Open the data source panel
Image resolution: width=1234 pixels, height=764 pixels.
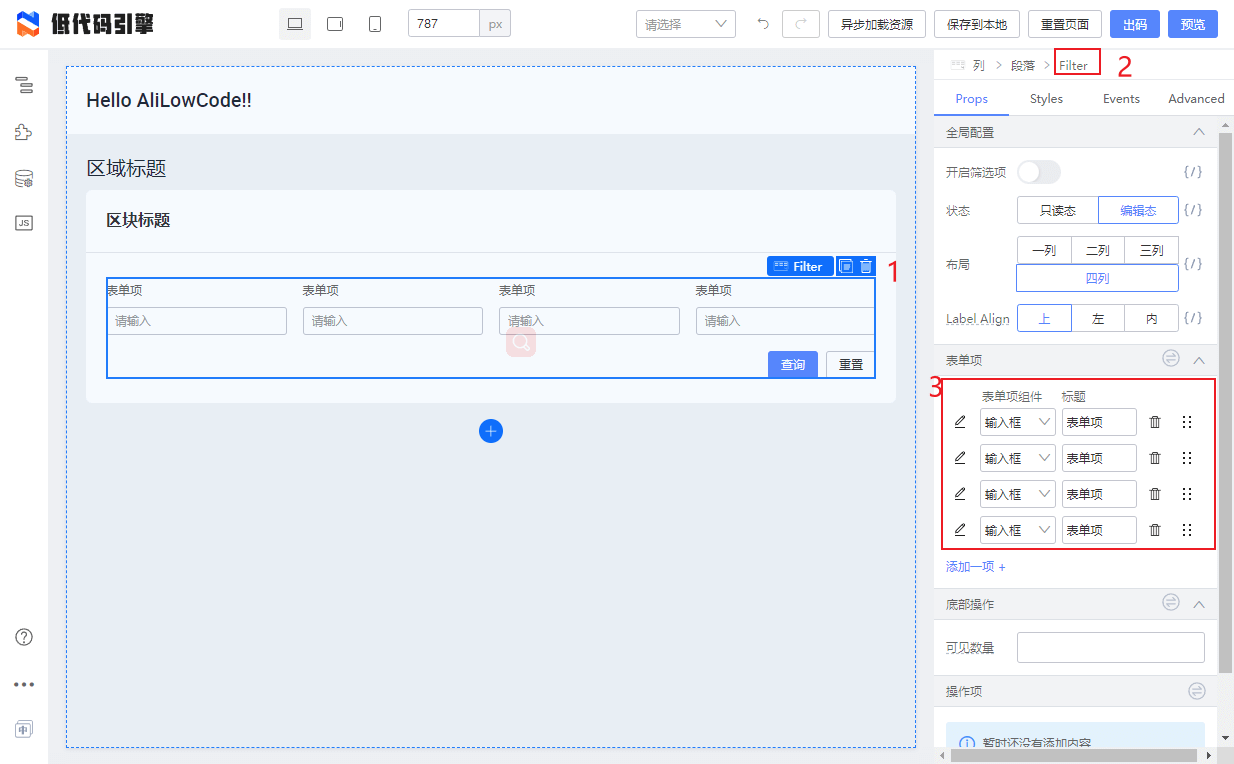pyautogui.click(x=24, y=178)
